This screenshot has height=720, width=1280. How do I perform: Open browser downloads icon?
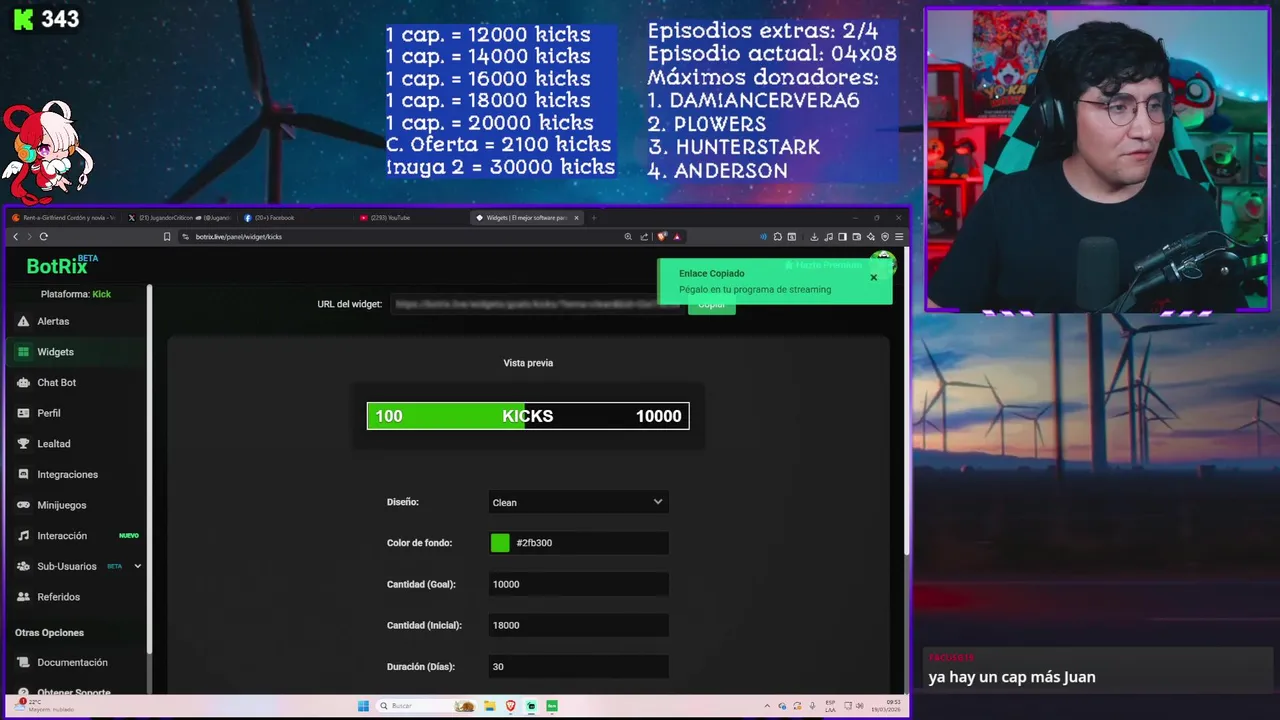coord(814,236)
